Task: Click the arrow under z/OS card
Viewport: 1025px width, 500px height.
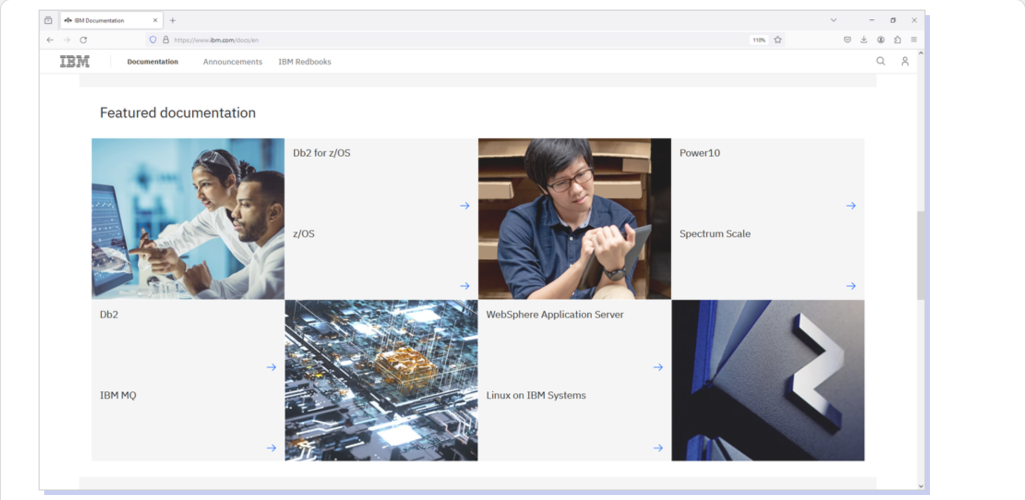Action: tap(465, 286)
